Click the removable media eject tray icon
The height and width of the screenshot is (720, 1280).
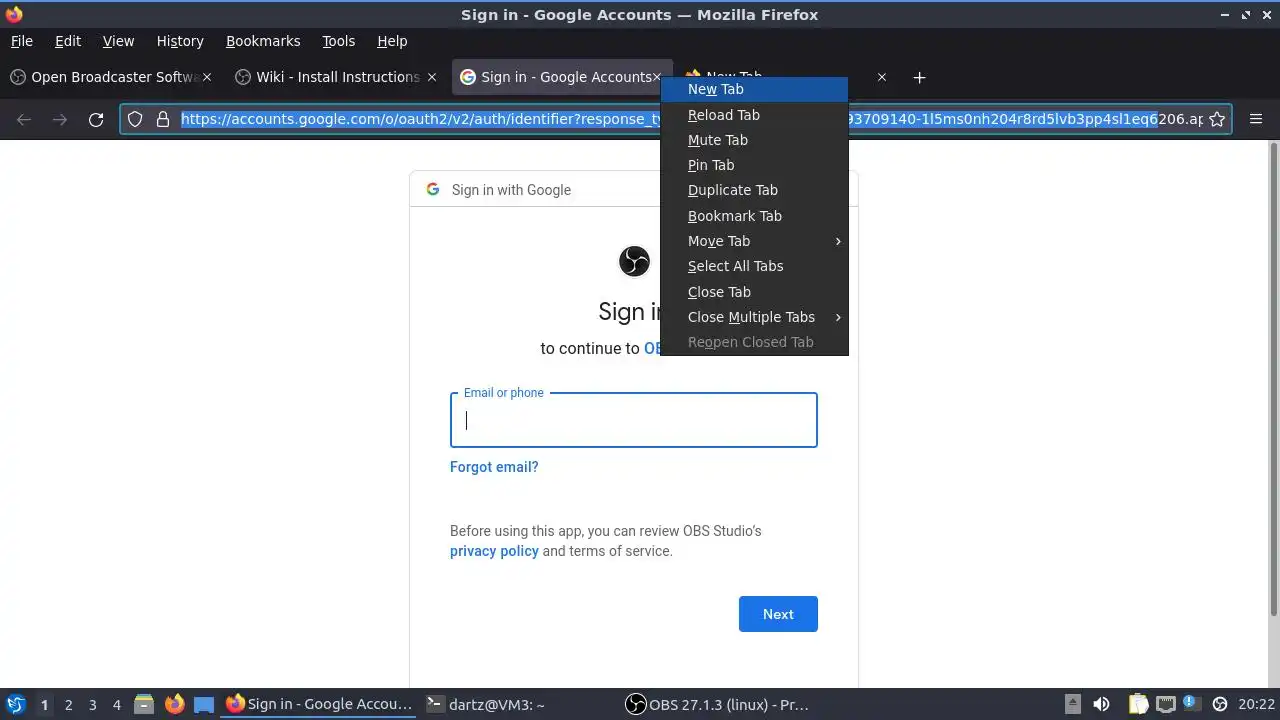pos(1072,704)
